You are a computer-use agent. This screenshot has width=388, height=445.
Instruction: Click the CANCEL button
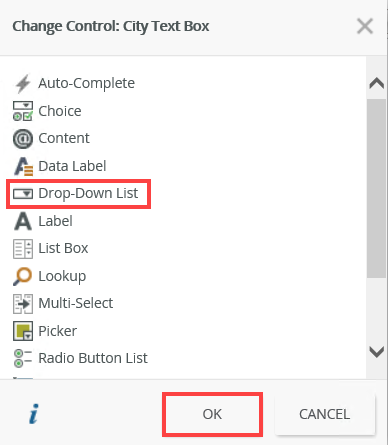coord(325,414)
